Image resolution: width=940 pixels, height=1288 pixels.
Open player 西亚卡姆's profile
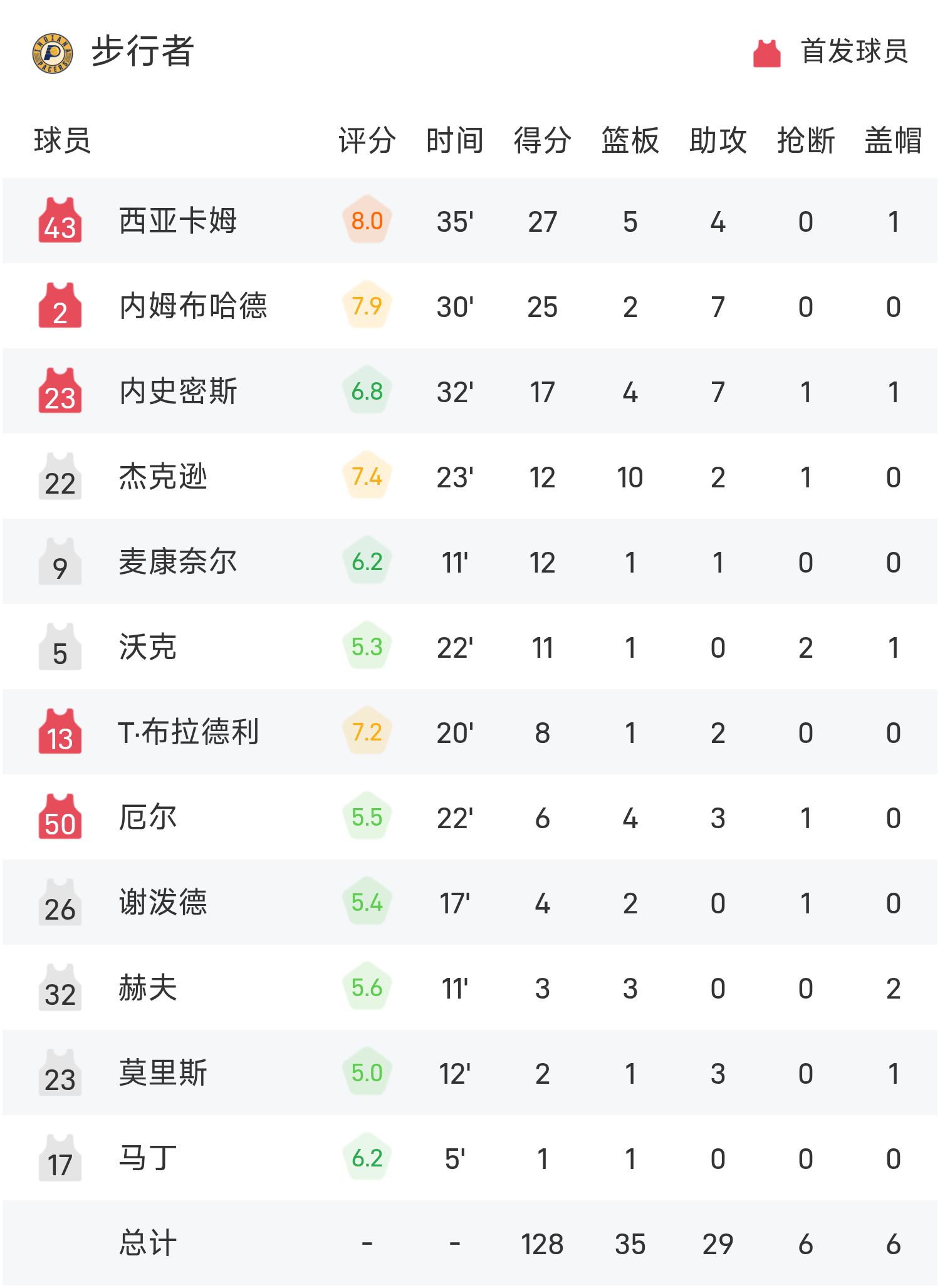pos(178,221)
